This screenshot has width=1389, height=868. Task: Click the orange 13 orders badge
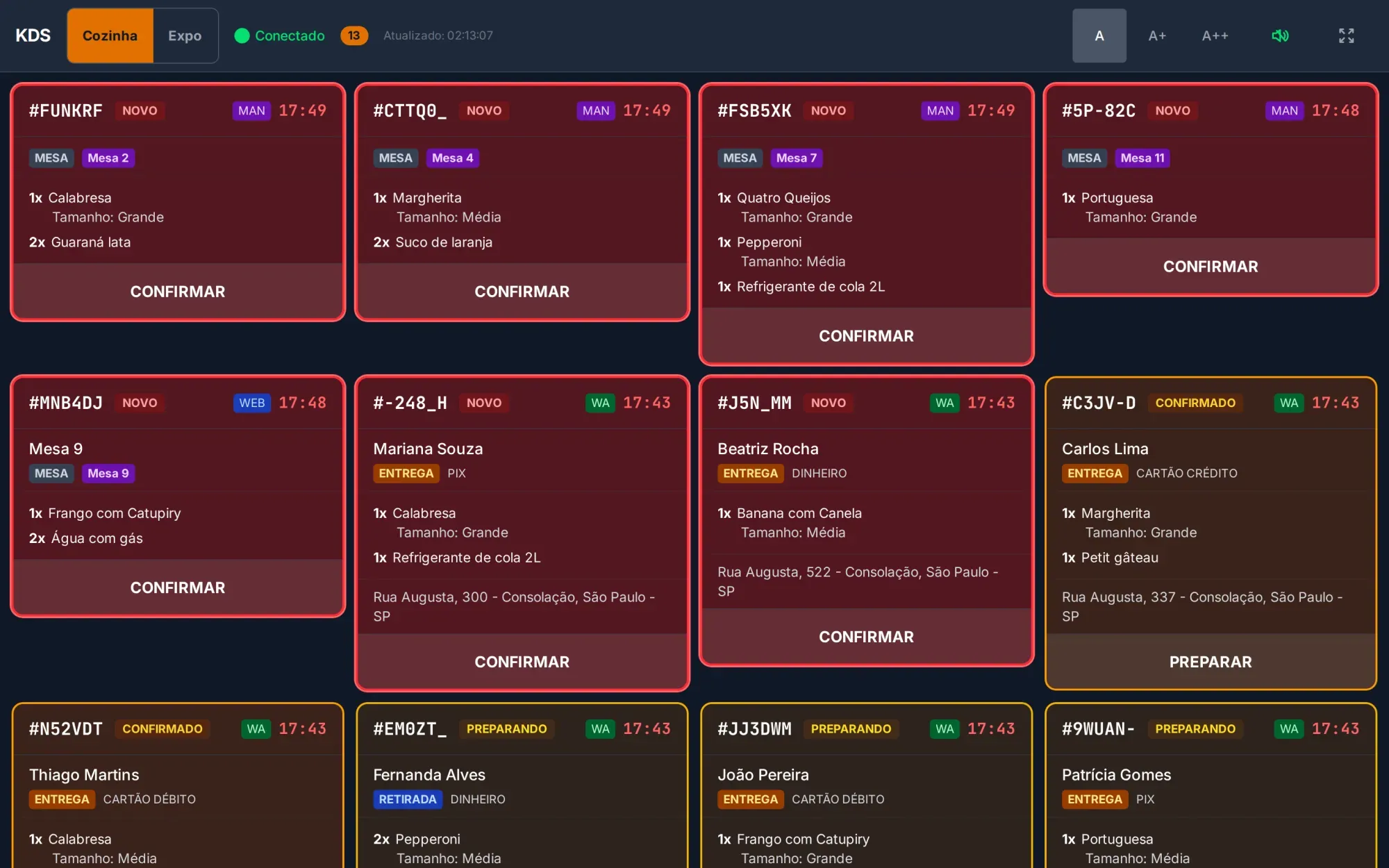tap(354, 35)
